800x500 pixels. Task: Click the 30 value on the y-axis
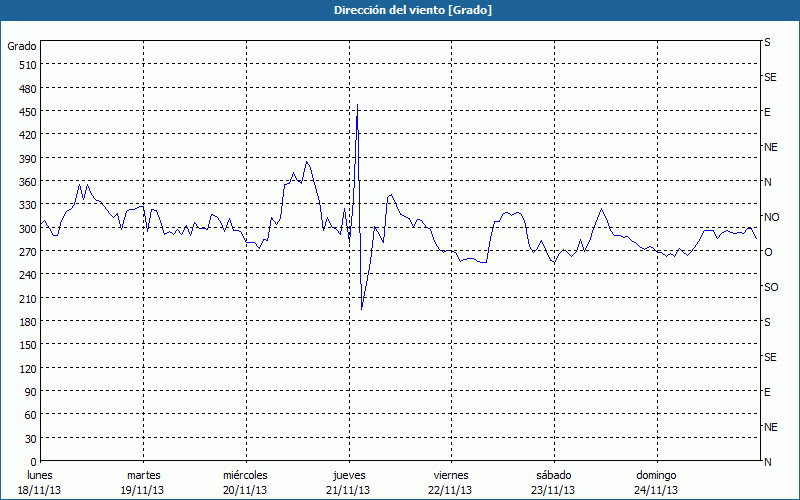coord(30,439)
